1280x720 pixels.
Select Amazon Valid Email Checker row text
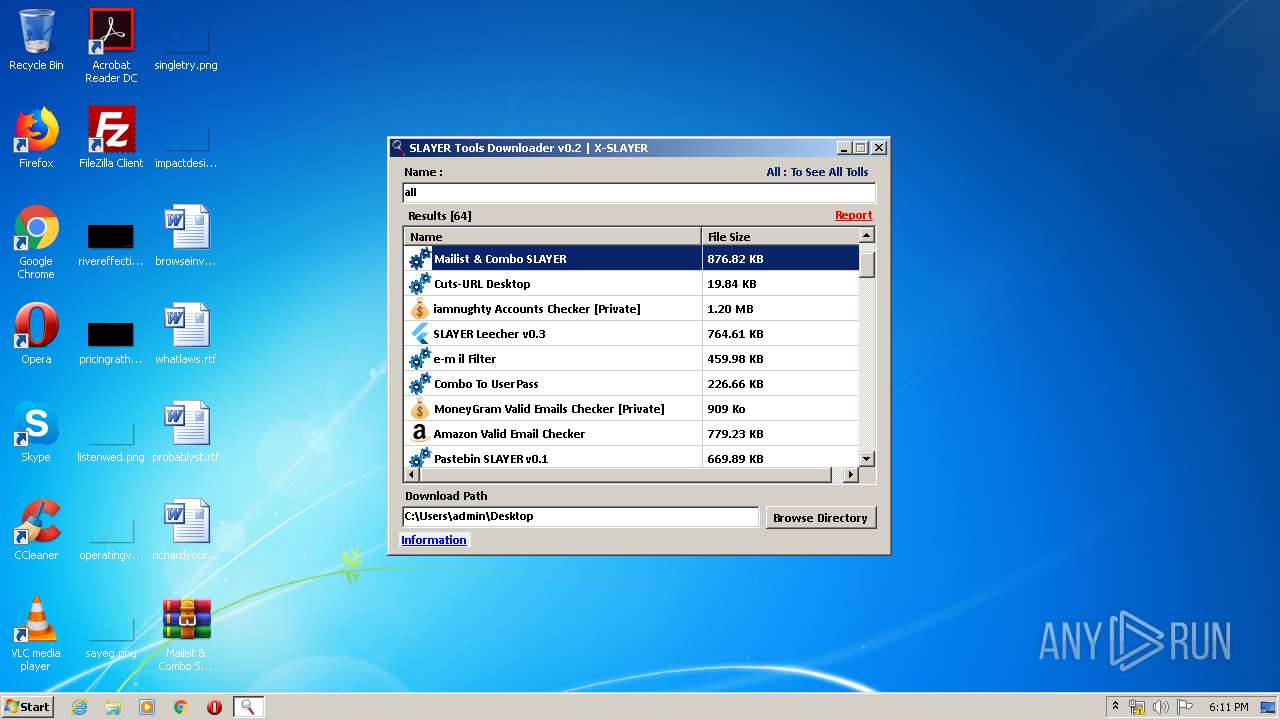tap(509, 434)
